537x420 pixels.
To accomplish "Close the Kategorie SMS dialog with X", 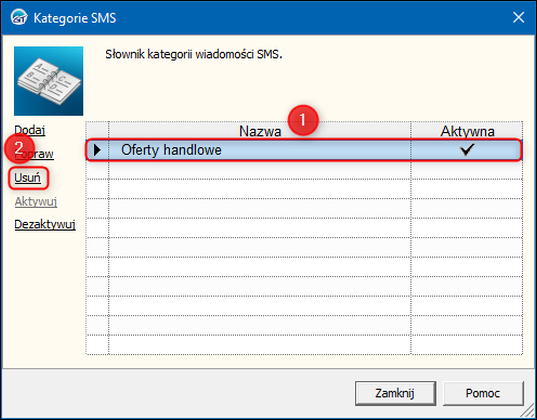I will pos(519,17).
